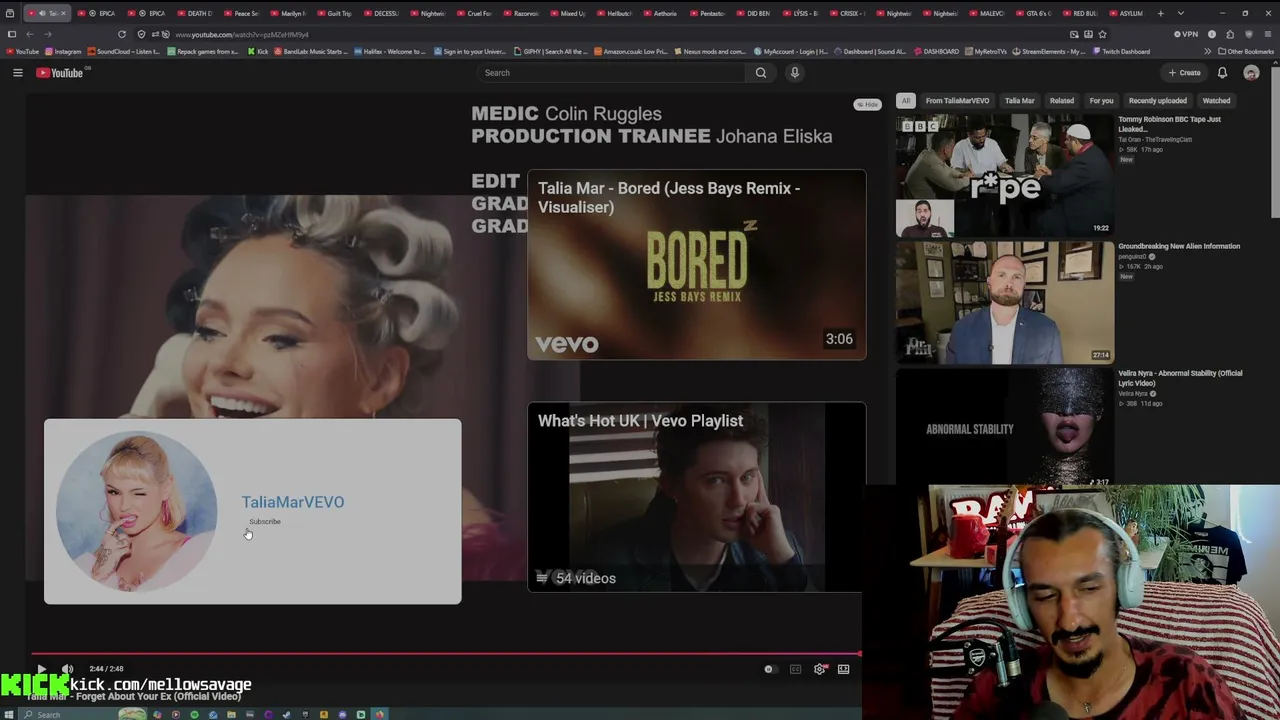The width and height of the screenshot is (1280, 720).
Task: Open the StreamElements bookmark
Action: (1050, 51)
